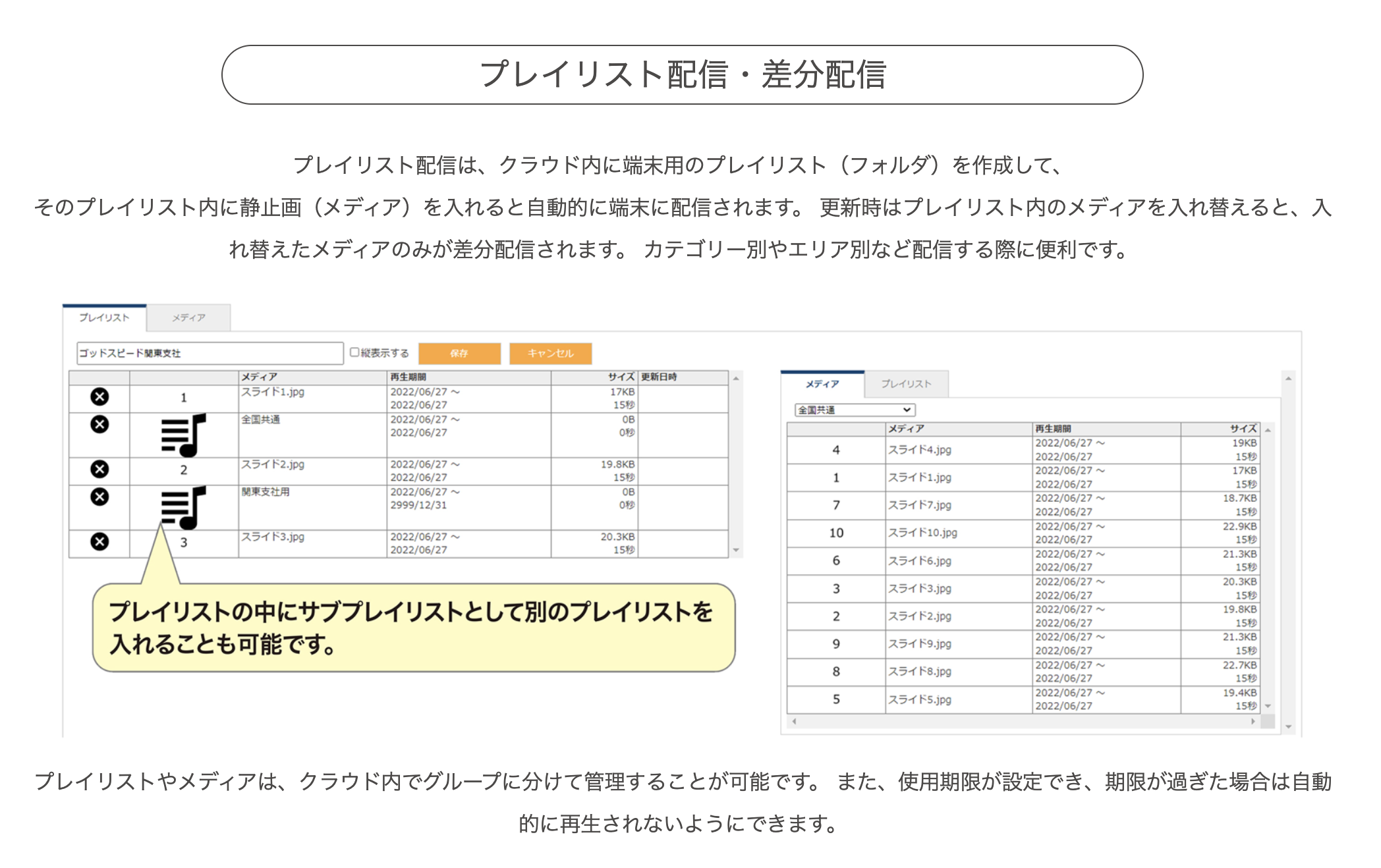Screen dimensions: 1381x868
Task: Click the orange 保存 button
Action: pos(459,353)
